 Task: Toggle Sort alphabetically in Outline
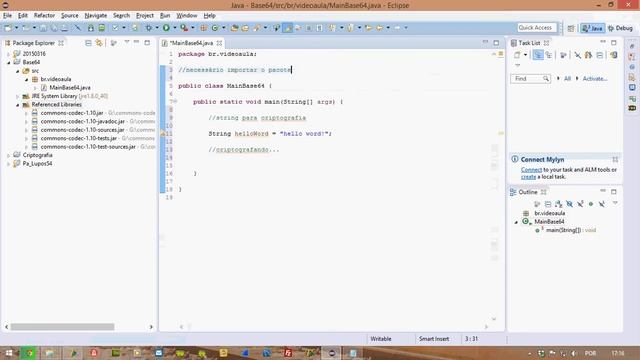click(x=558, y=204)
